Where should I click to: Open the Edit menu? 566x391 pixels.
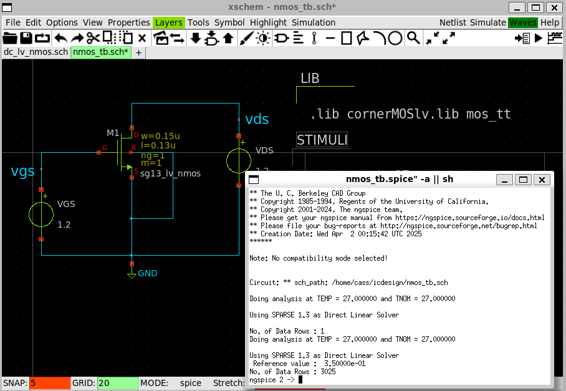[x=33, y=22]
